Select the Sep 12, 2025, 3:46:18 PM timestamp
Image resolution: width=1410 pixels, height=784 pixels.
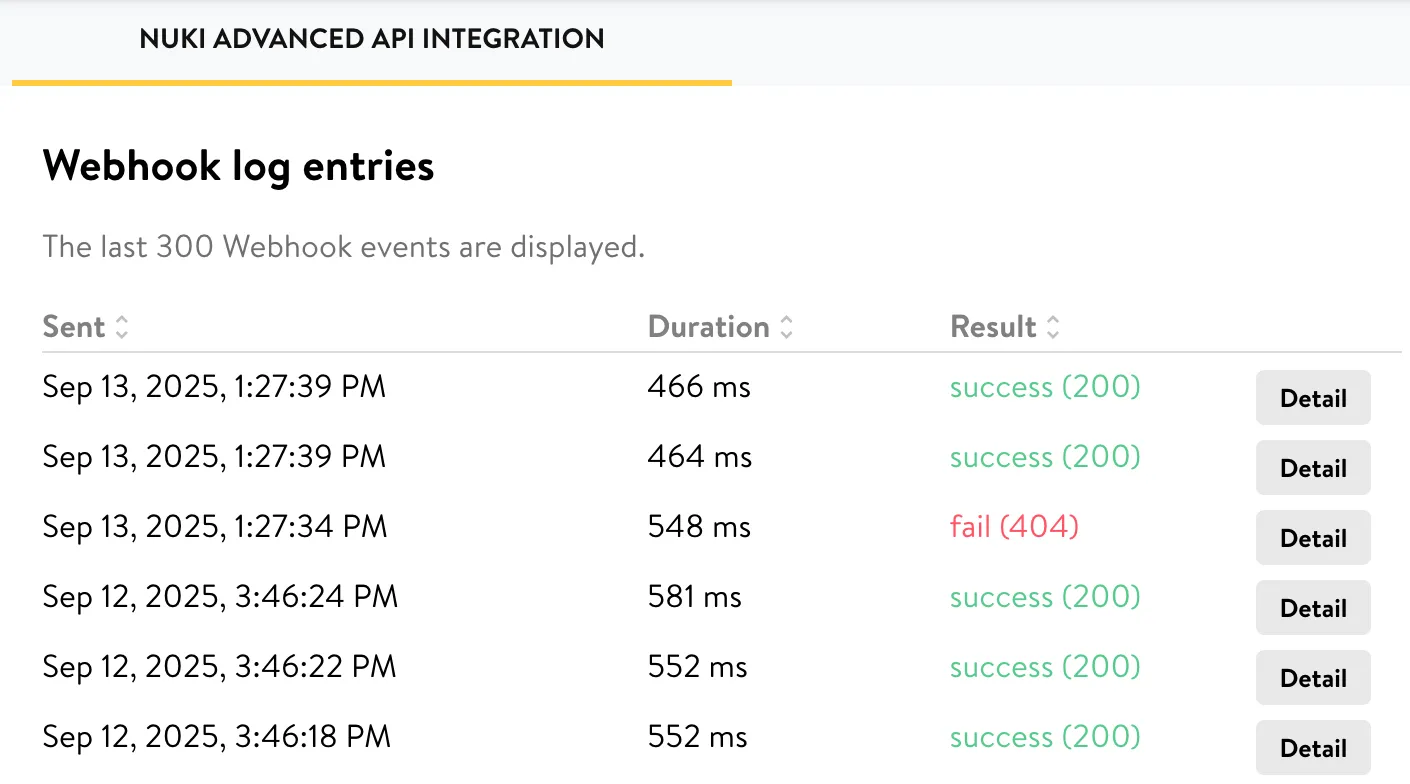pos(217,737)
